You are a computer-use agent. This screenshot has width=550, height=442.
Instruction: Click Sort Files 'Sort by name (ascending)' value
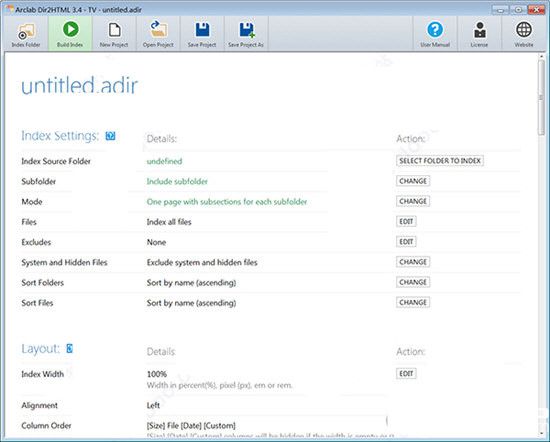pos(191,303)
